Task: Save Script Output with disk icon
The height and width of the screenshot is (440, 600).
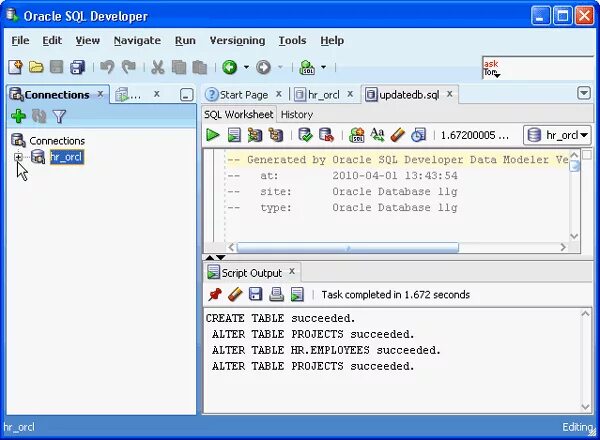Action: point(256,294)
